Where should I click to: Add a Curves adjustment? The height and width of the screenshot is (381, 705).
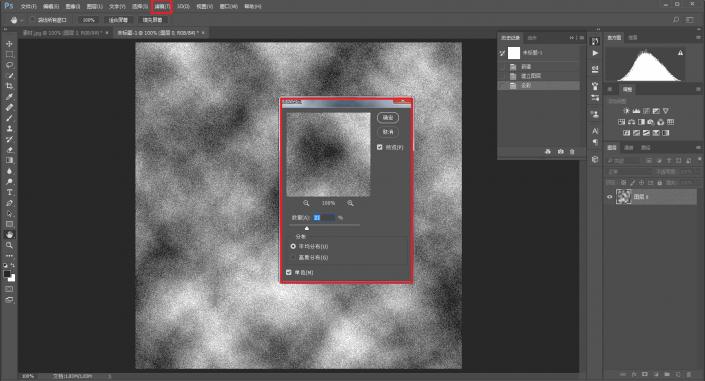click(x=646, y=111)
